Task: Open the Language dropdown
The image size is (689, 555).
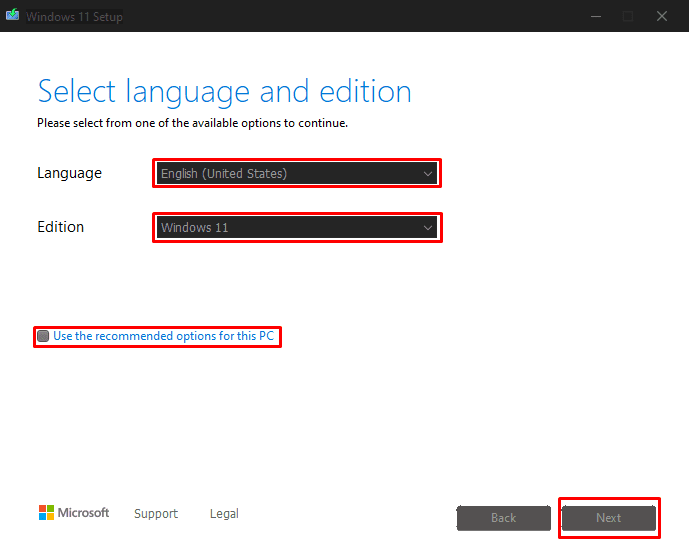Action: click(x=297, y=173)
